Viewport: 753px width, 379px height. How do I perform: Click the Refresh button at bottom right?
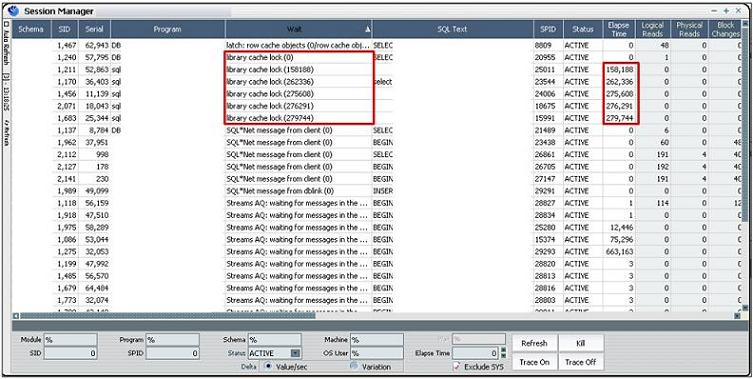(x=534, y=343)
